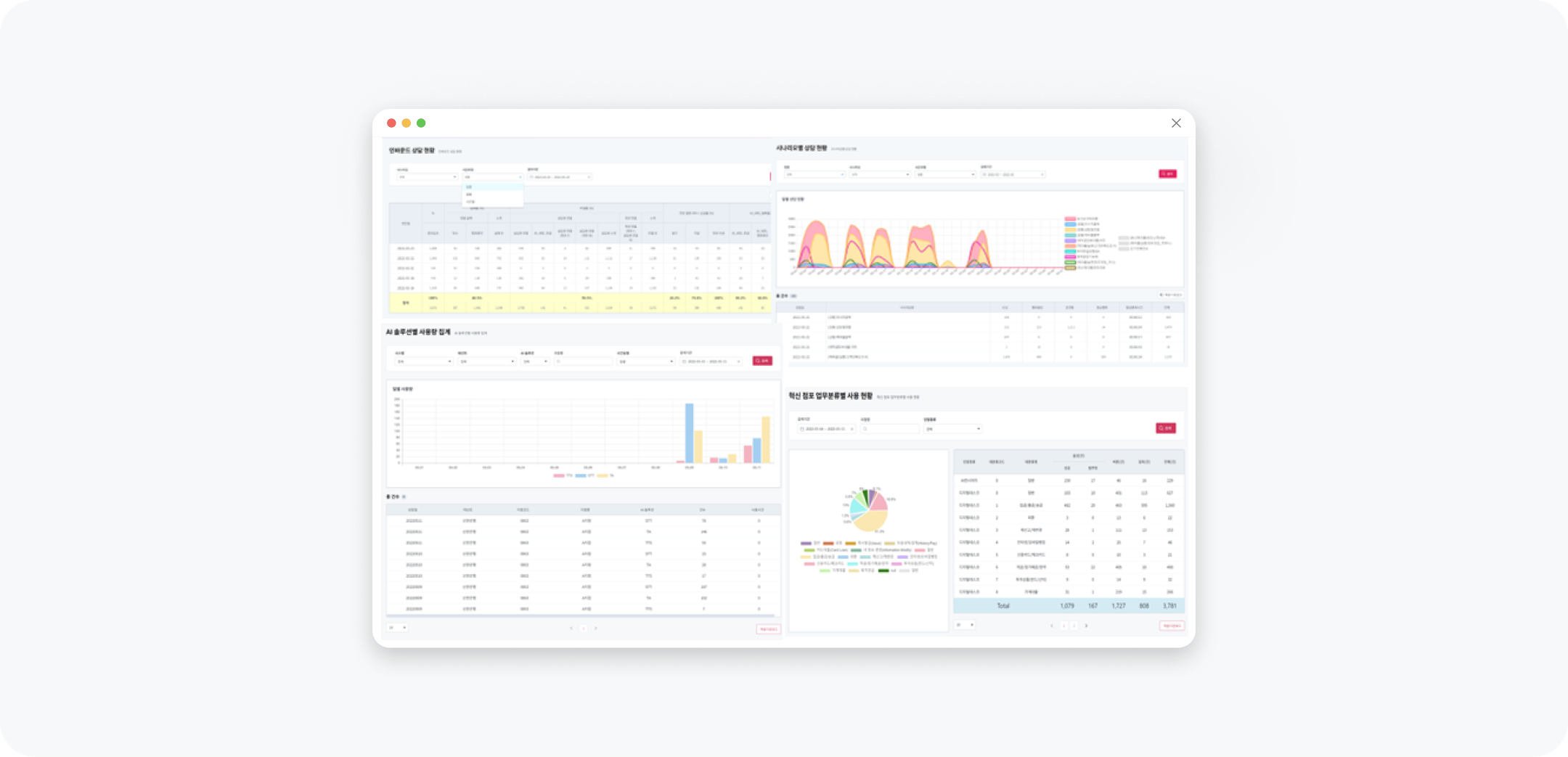This screenshot has height=757, width=1568.
Task: Click the magnifier icon in the 요청점 search box
Action: (865, 427)
